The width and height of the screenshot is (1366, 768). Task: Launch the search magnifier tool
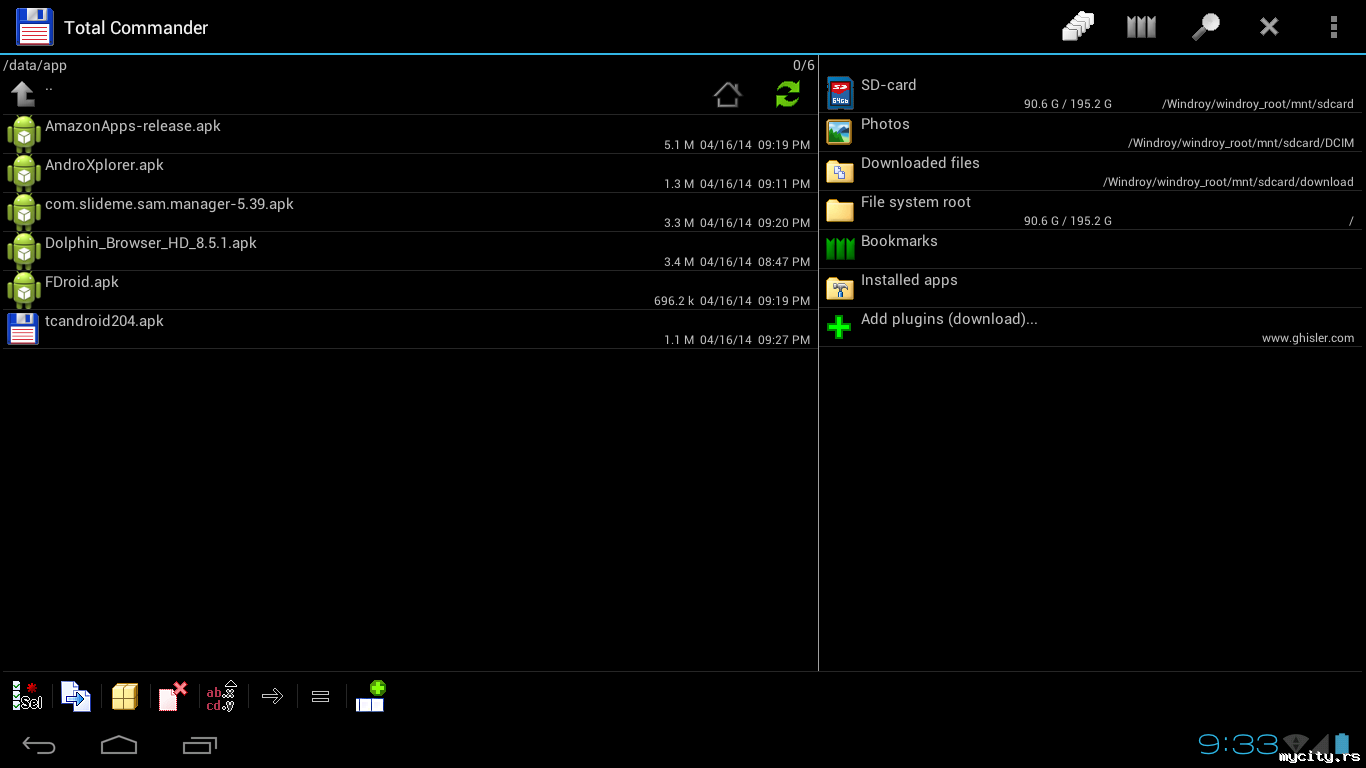1206,27
